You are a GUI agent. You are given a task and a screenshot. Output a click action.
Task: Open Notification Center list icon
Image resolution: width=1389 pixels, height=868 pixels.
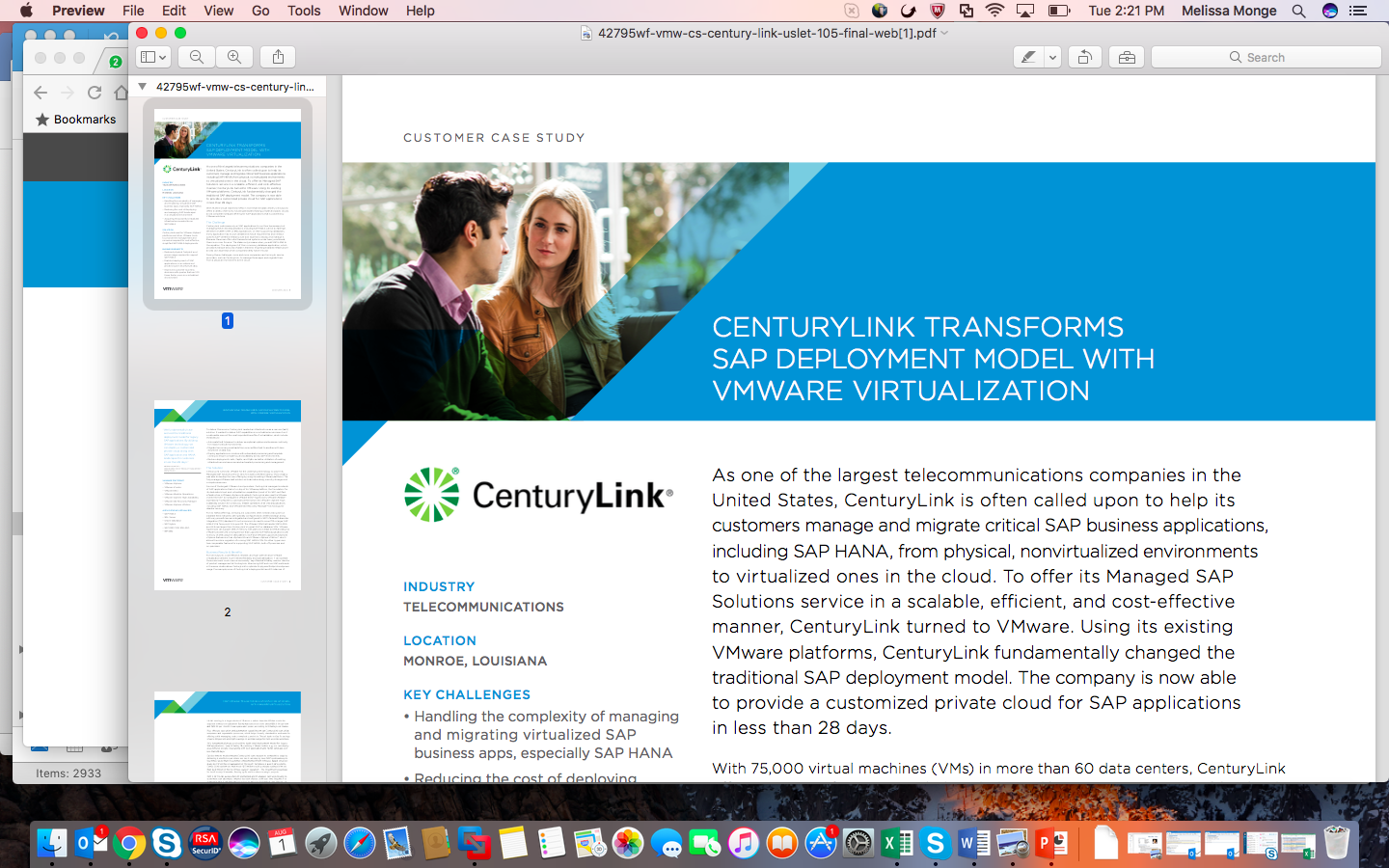1359,11
